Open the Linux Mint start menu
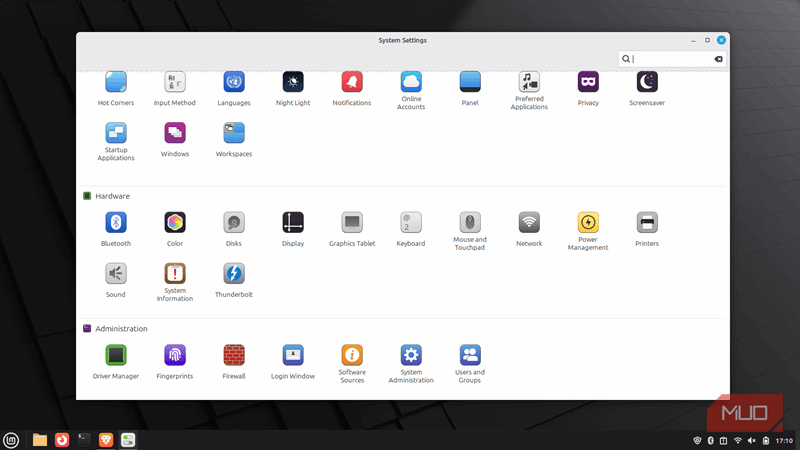 (11, 439)
